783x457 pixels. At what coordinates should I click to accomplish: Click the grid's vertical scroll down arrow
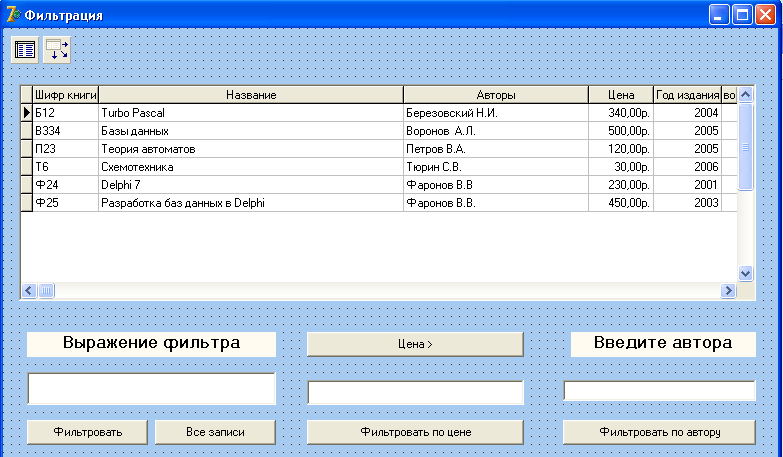tap(745, 273)
